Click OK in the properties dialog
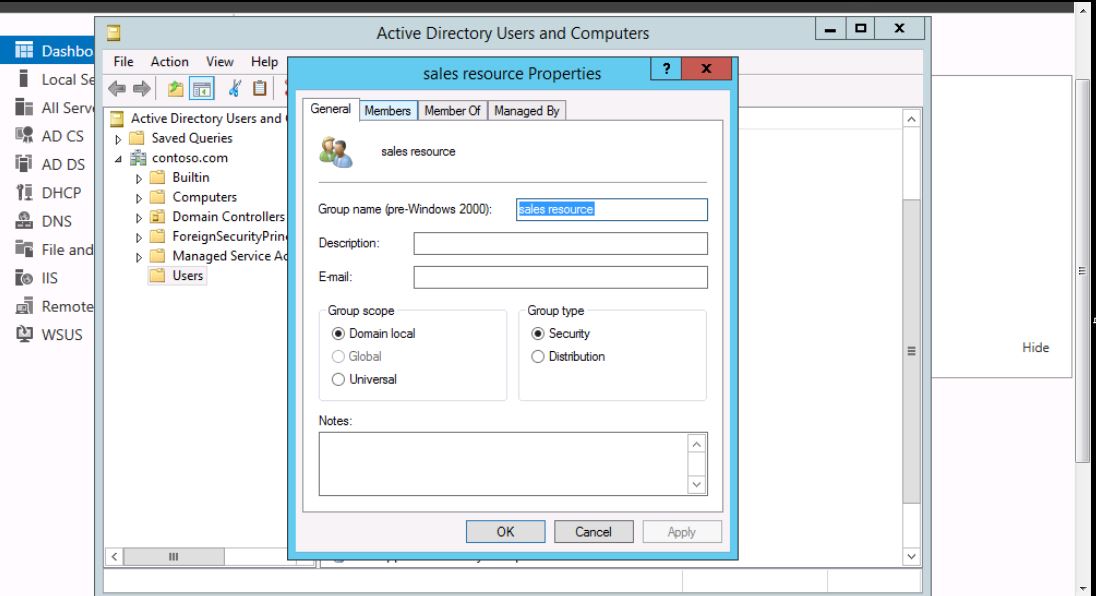1096x596 pixels. [x=505, y=532]
